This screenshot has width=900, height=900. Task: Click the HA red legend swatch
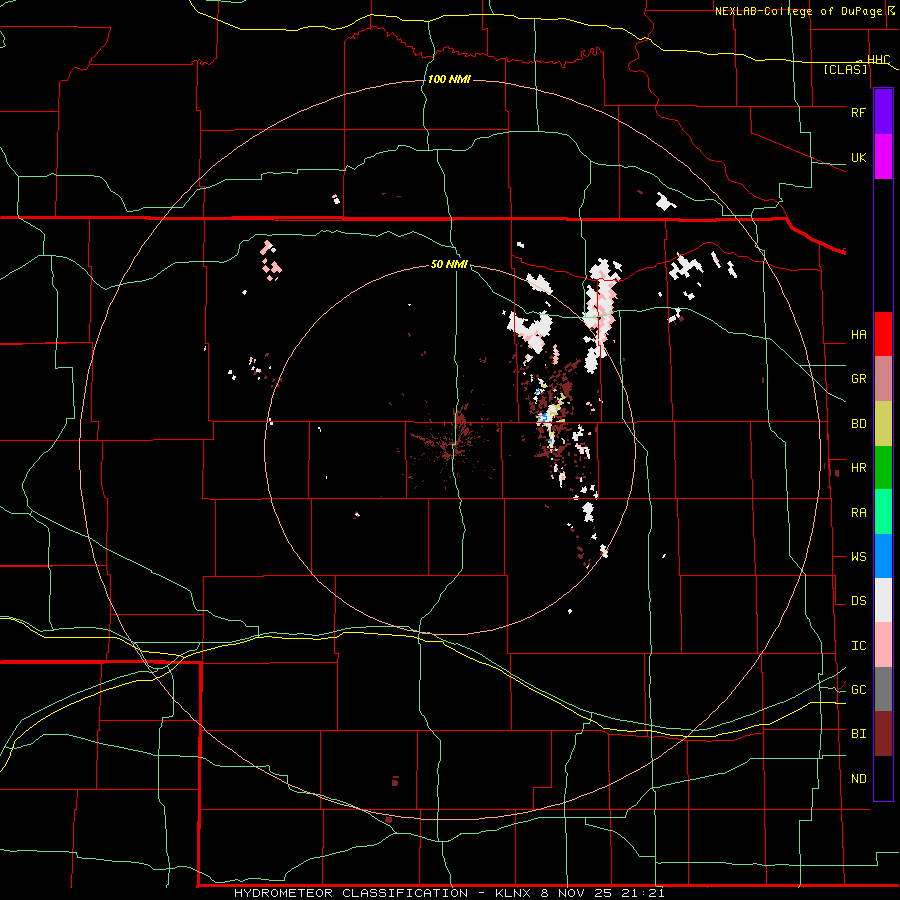point(883,334)
